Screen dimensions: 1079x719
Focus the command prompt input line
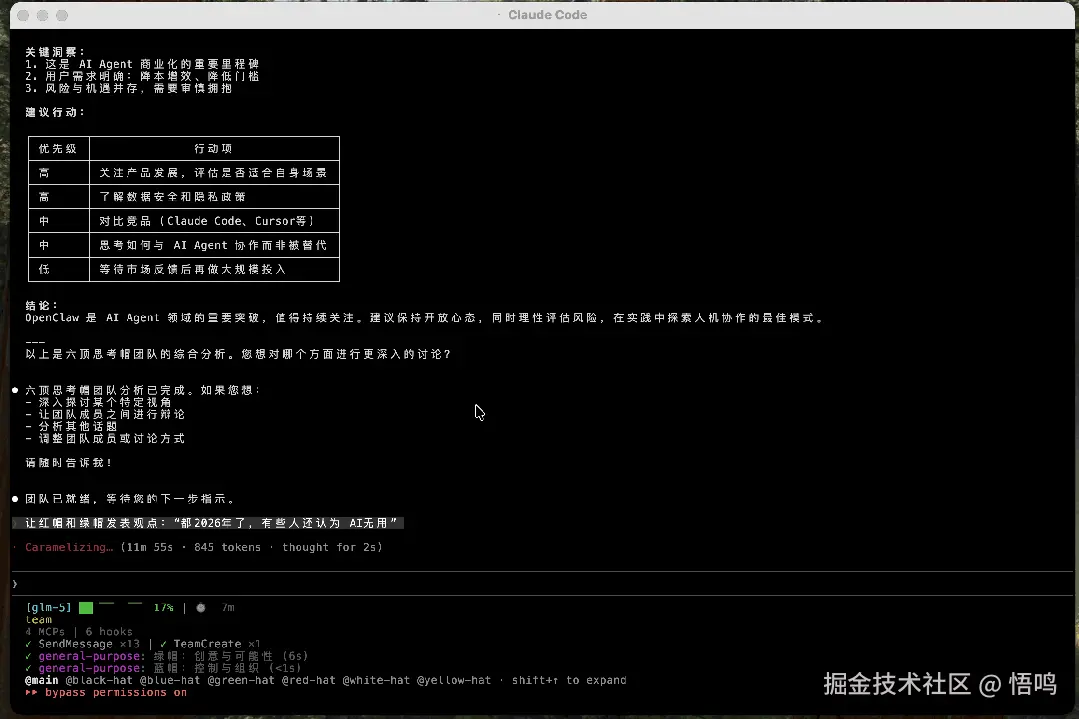(x=542, y=583)
